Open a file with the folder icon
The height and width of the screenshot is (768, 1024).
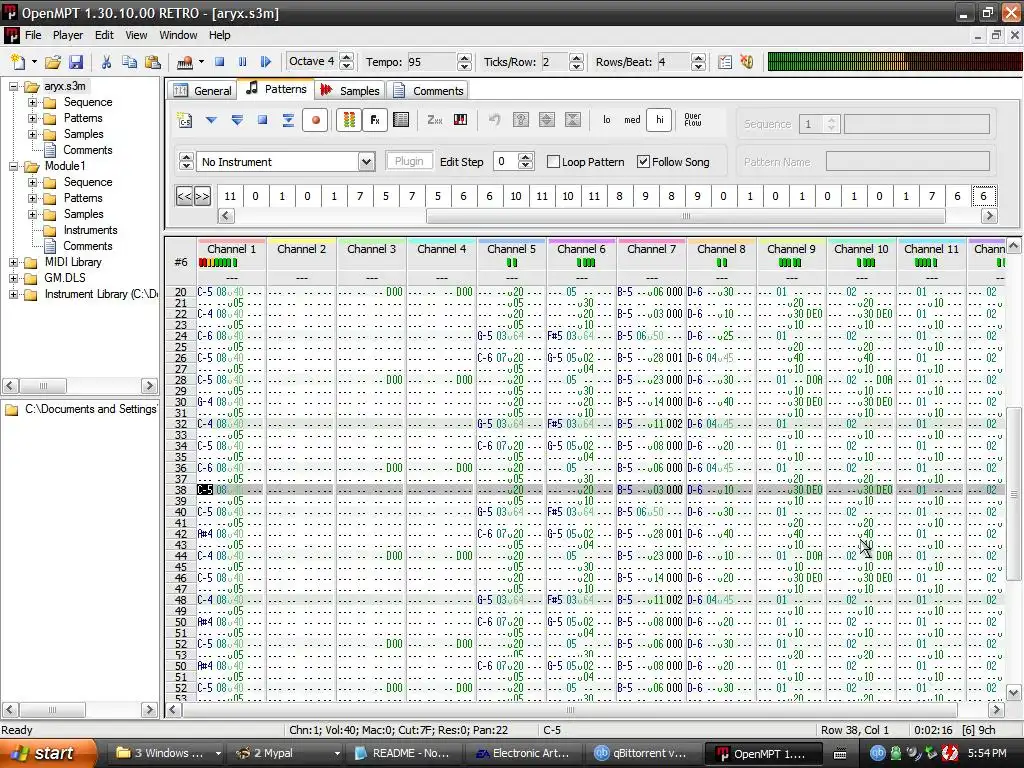click(x=53, y=62)
